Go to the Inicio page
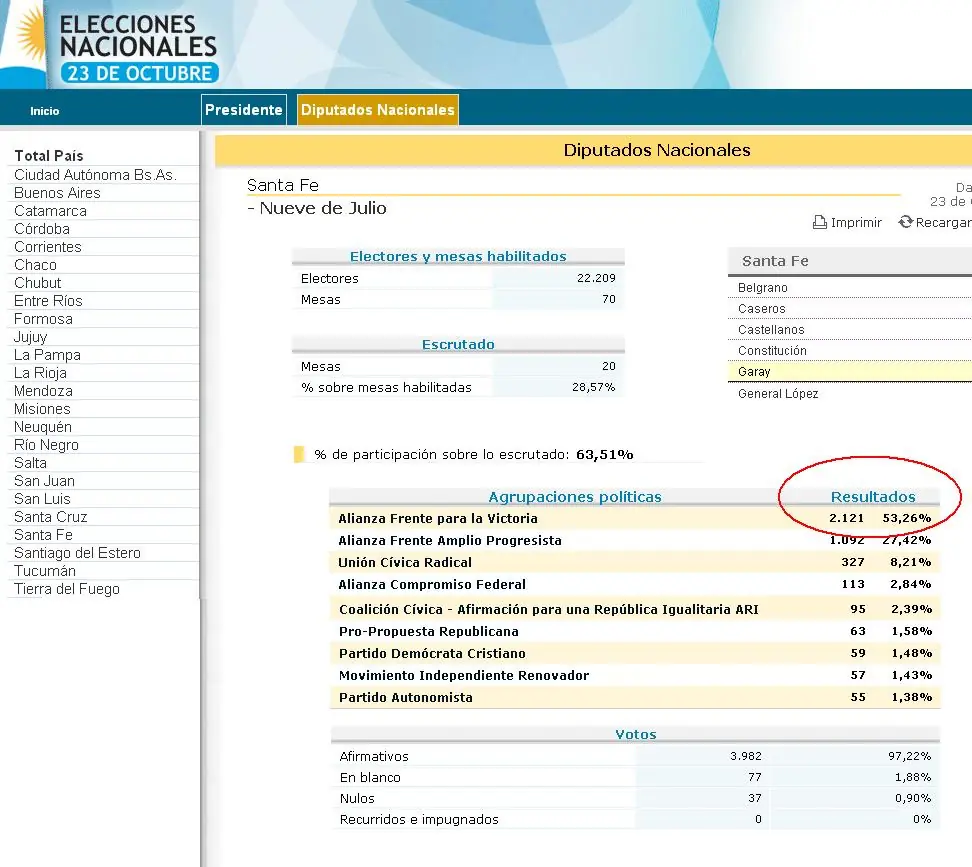The height and width of the screenshot is (867, 972). coord(44,111)
